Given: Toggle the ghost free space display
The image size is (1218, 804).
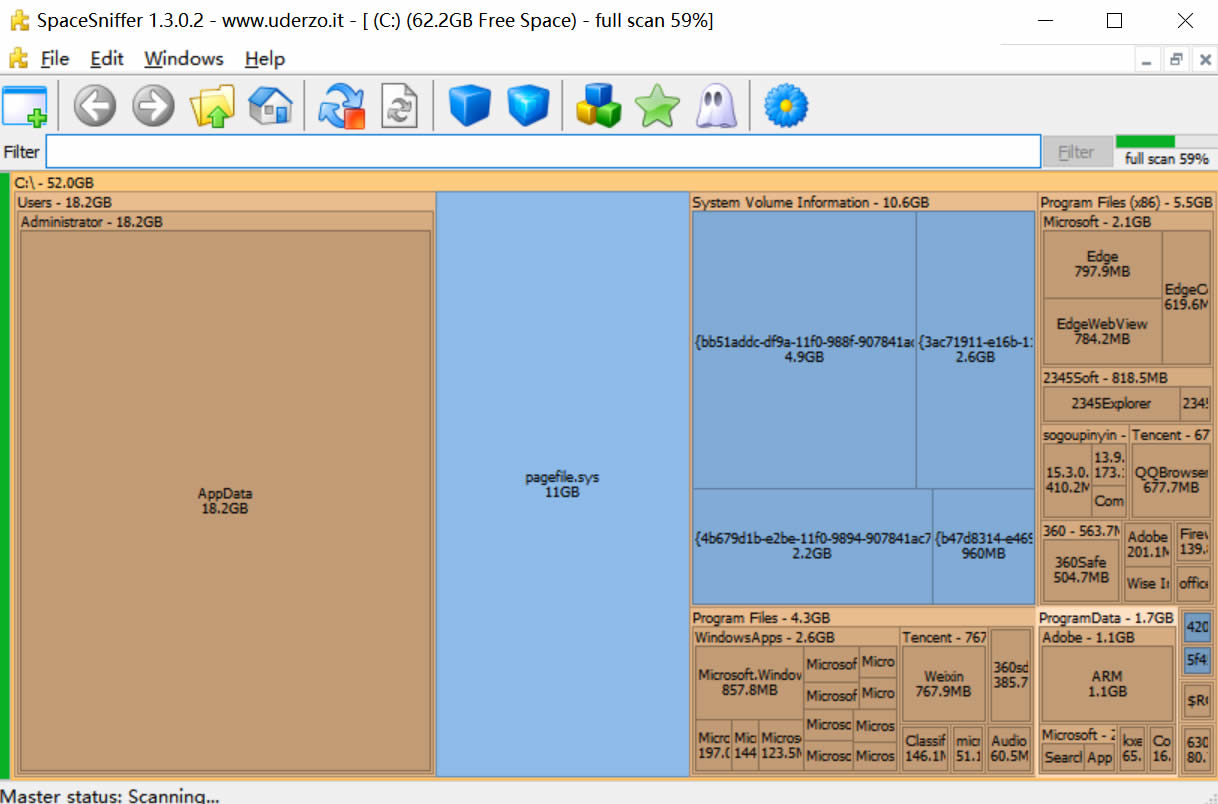Looking at the screenshot, I should 715,105.
